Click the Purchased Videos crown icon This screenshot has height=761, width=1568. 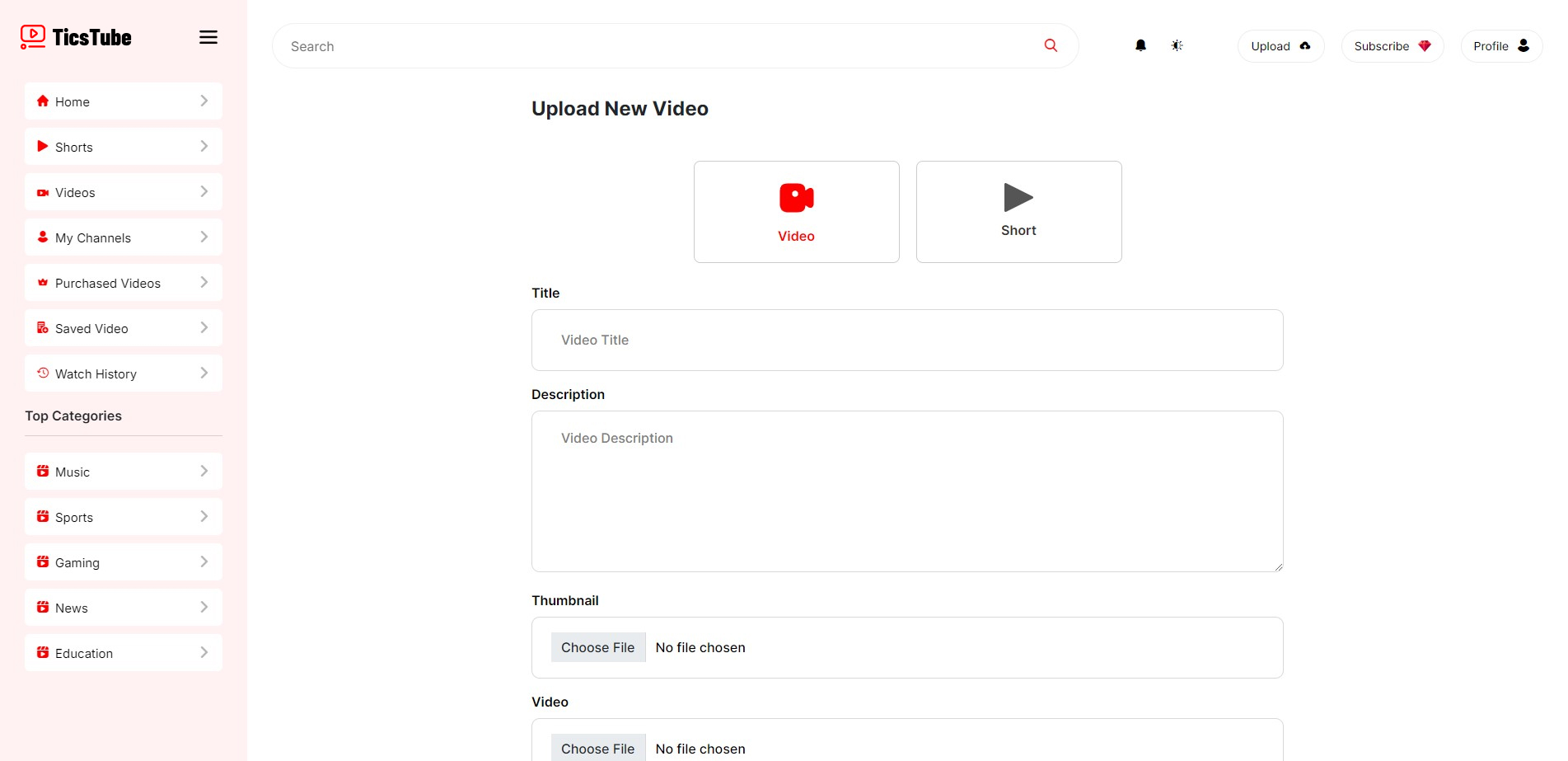pos(43,282)
